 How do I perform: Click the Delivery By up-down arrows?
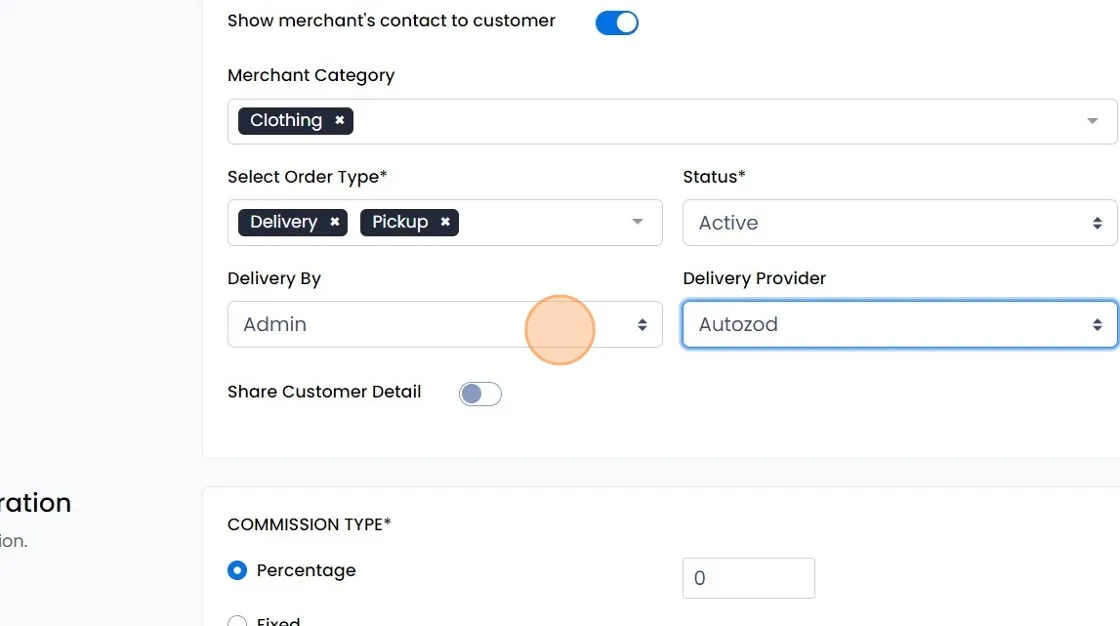tap(642, 324)
